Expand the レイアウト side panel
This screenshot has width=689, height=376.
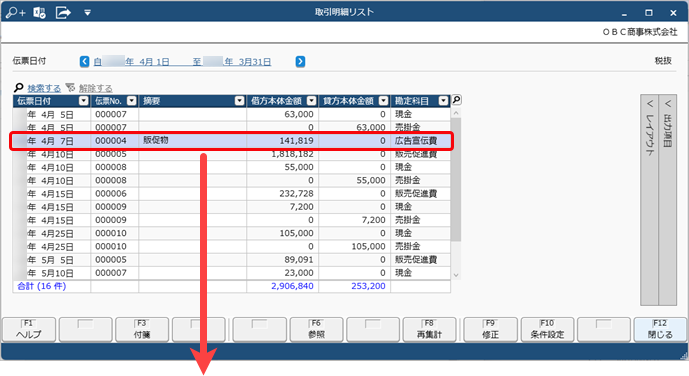pos(649,200)
